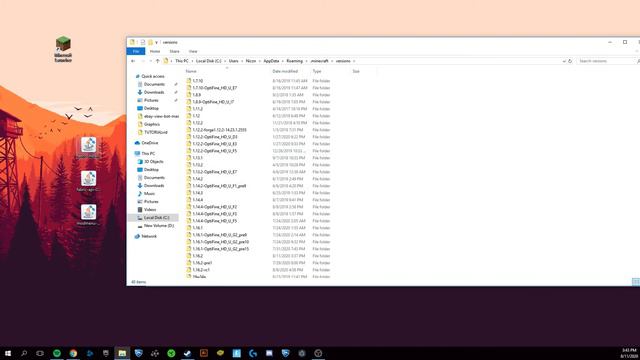The height and width of the screenshot is (360, 640).
Task: Open the Xbox app on taskbar
Action: tap(171, 353)
